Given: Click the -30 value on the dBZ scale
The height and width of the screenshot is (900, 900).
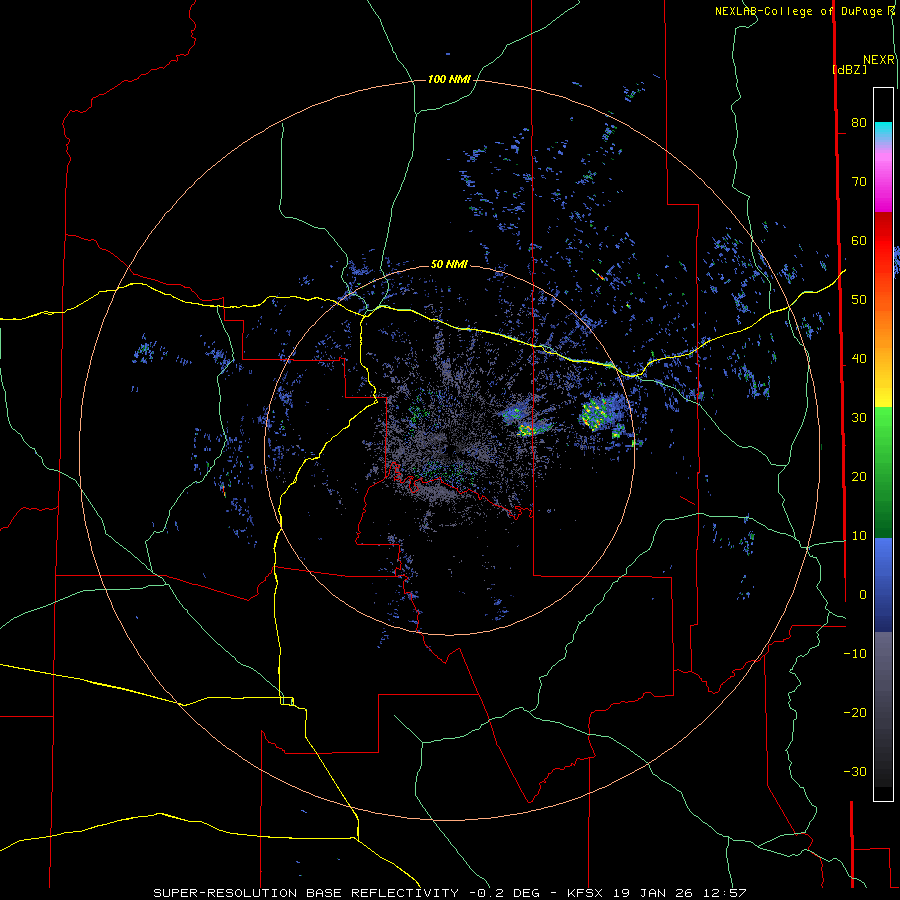Looking at the screenshot, I should [x=855, y=772].
